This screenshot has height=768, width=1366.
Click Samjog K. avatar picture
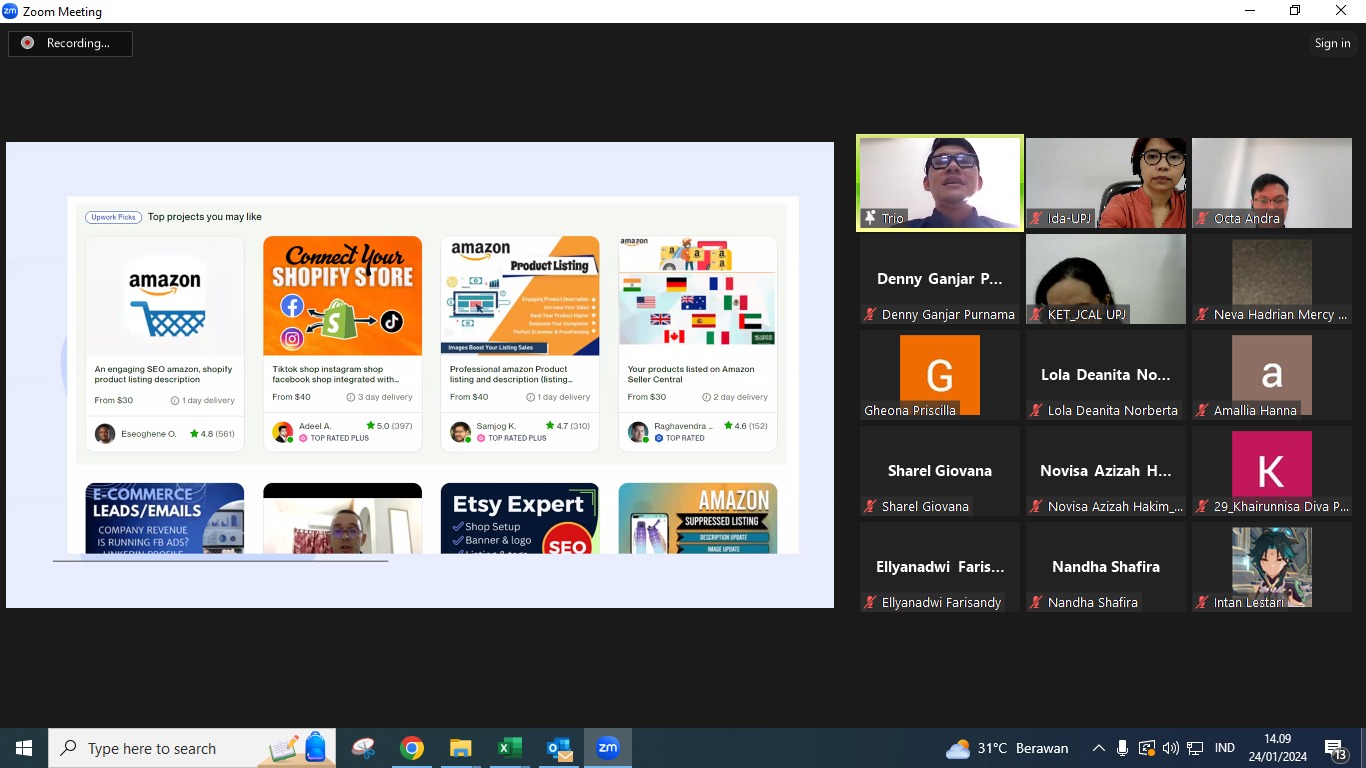click(461, 432)
